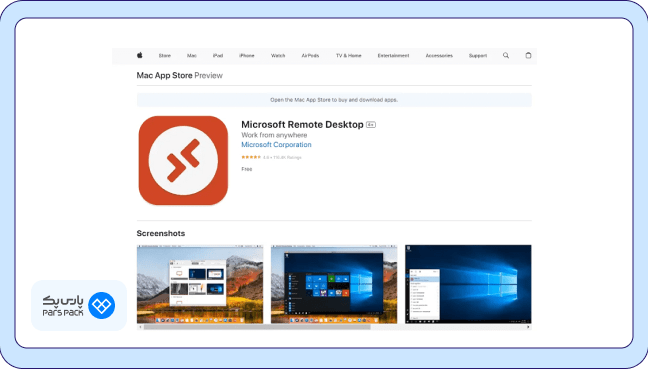
Task: Open the iPad menu item
Action: click(218, 55)
